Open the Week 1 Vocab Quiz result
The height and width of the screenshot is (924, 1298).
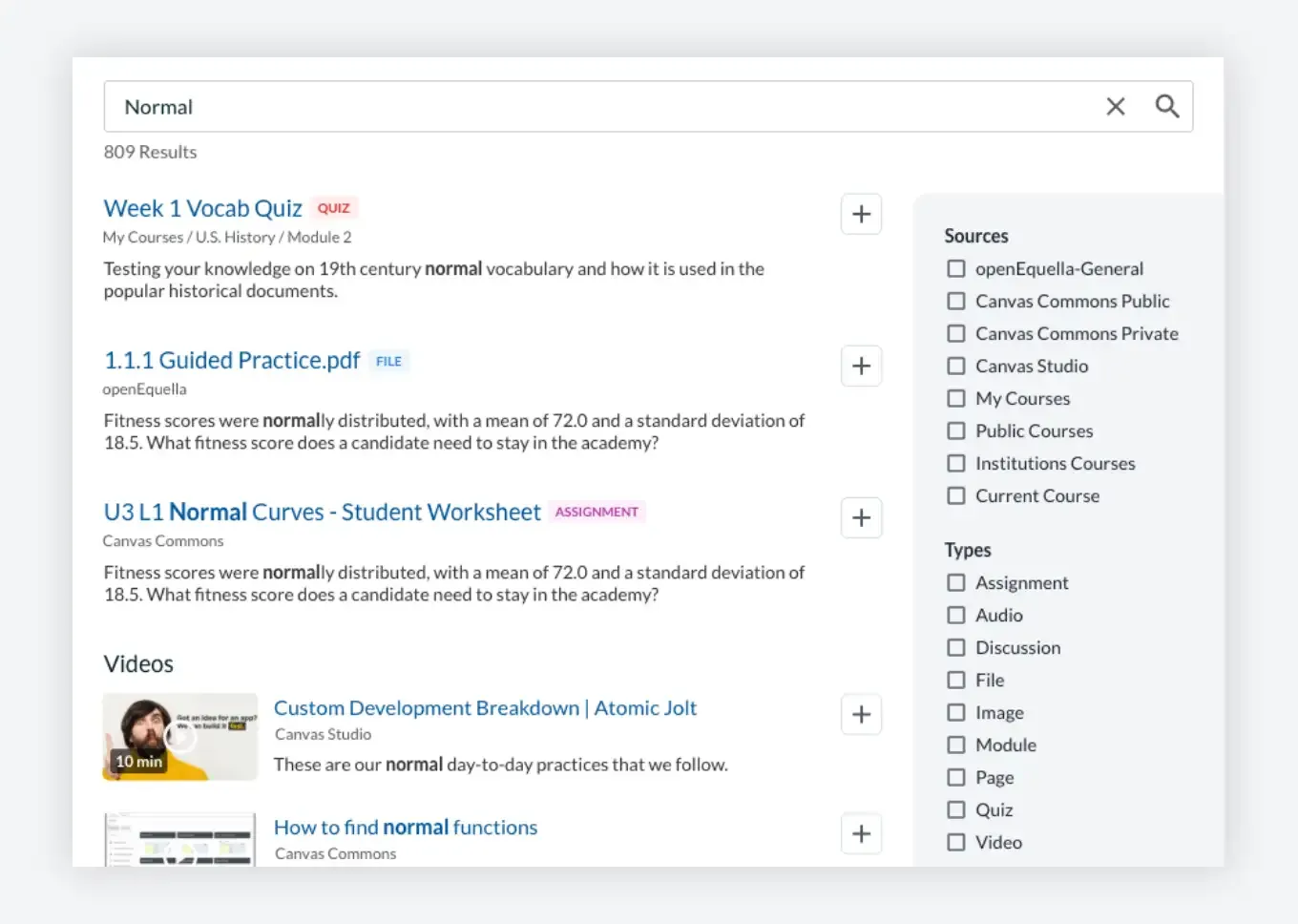[x=202, y=208]
